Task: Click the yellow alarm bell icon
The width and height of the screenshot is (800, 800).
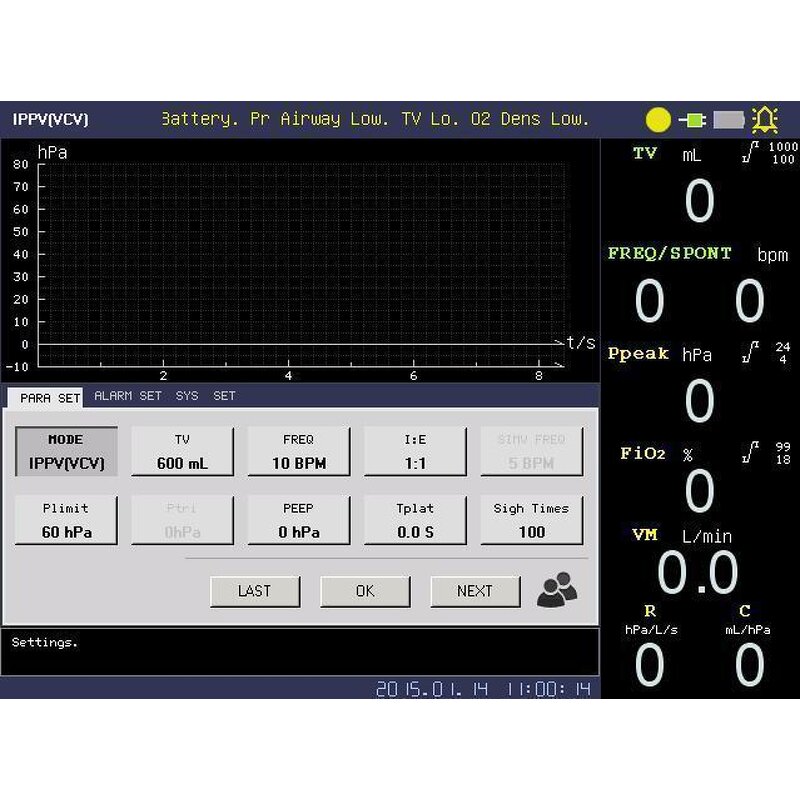Action: tap(765, 120)
